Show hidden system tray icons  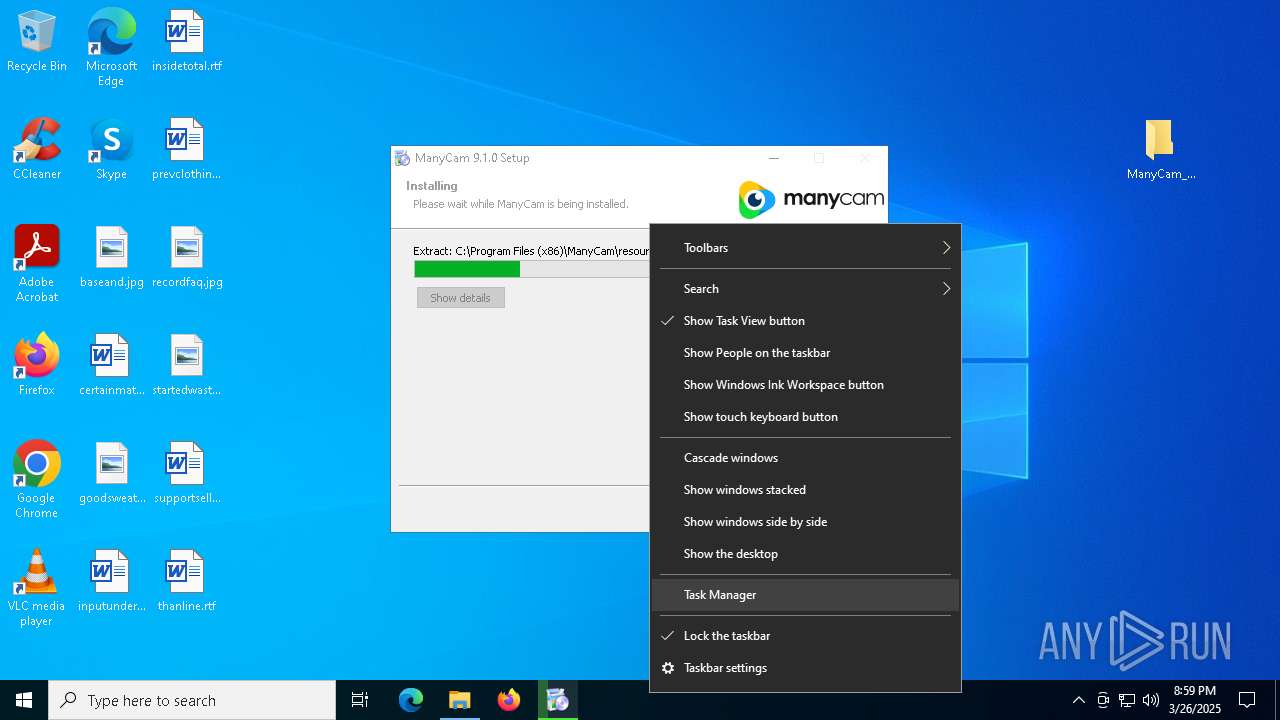1078,700
